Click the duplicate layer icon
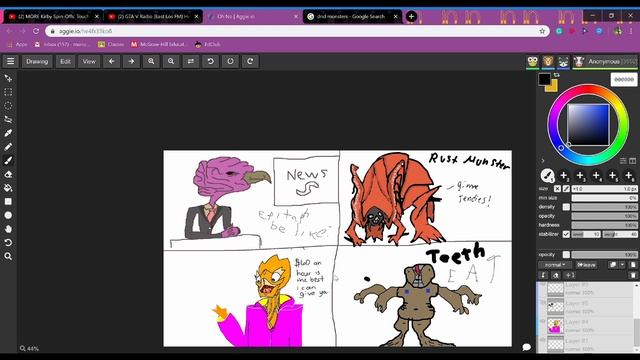640x360 pixels. click(x=613, y=265)
